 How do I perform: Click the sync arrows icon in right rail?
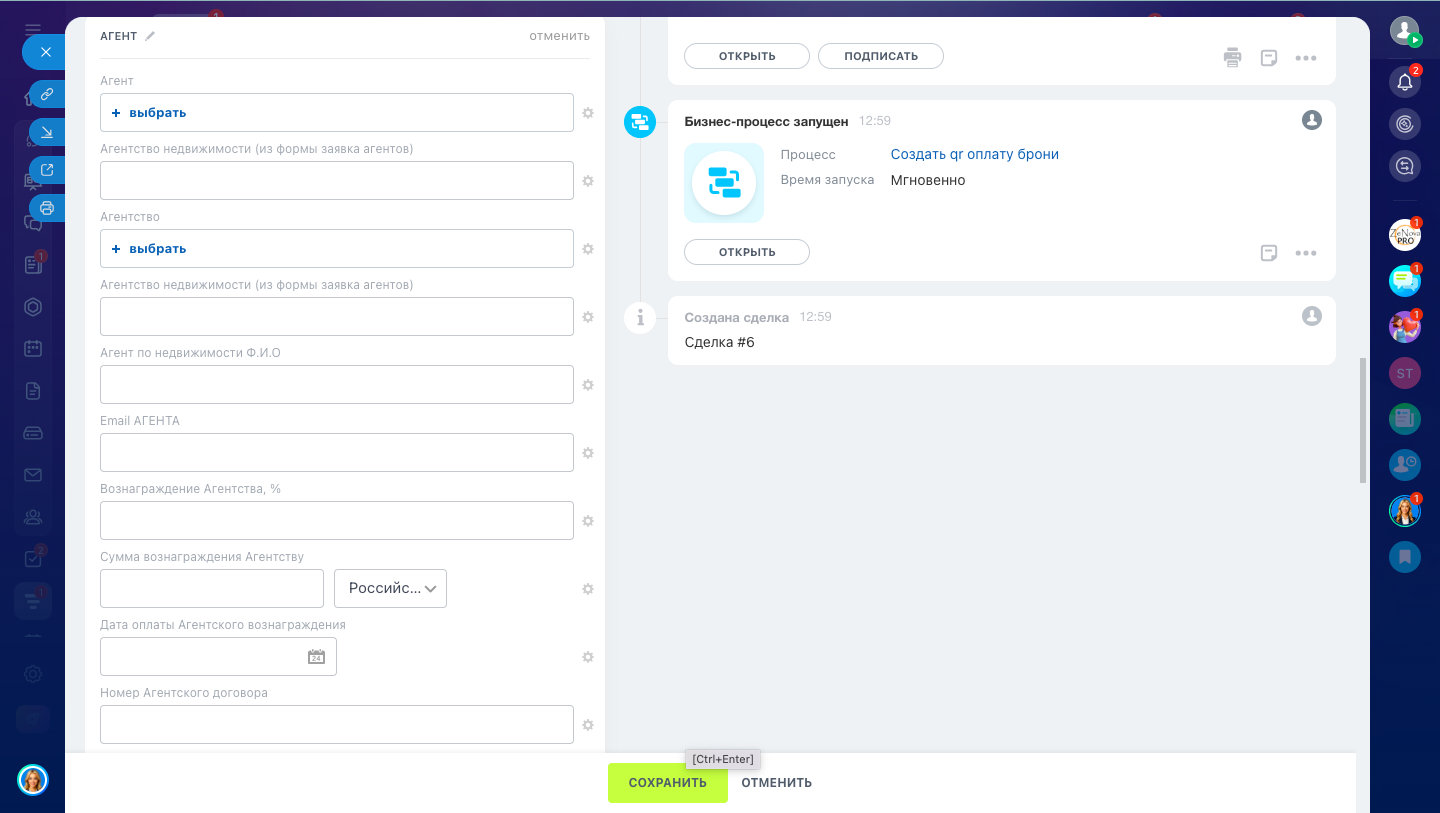(x=1405, y=166)
